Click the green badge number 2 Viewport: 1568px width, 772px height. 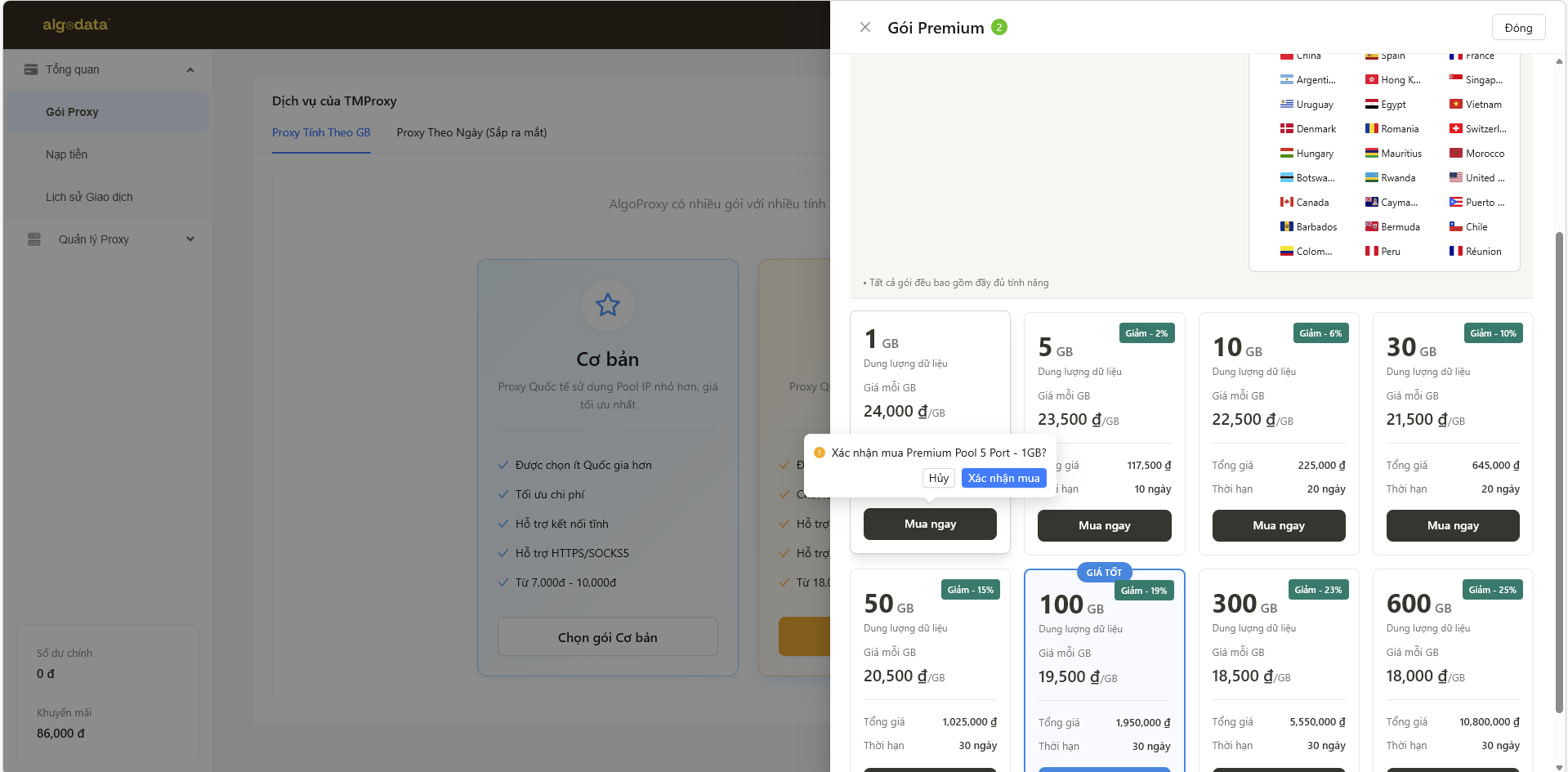998,28
